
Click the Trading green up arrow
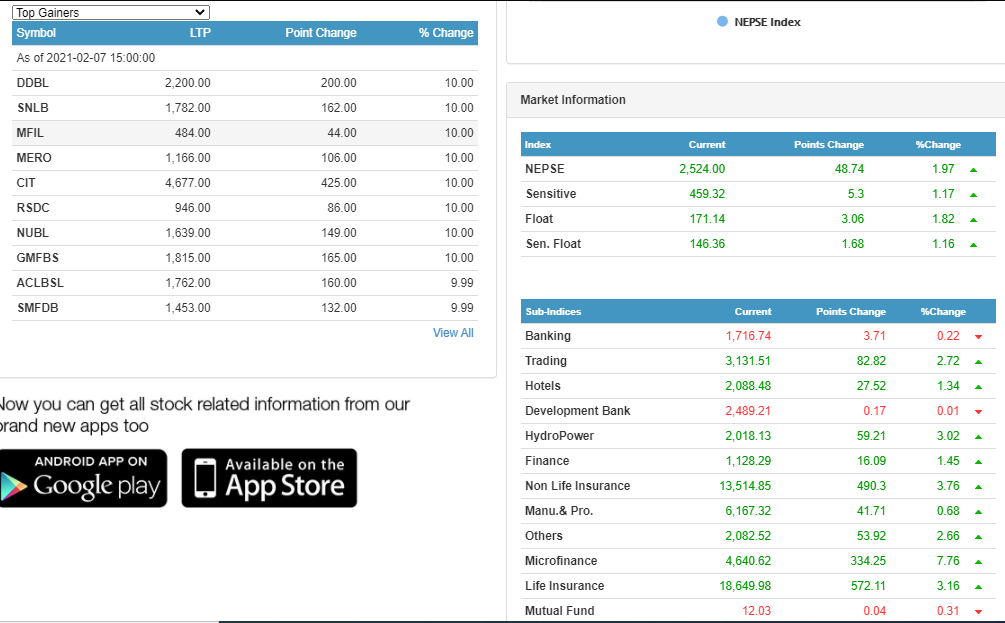979,361
